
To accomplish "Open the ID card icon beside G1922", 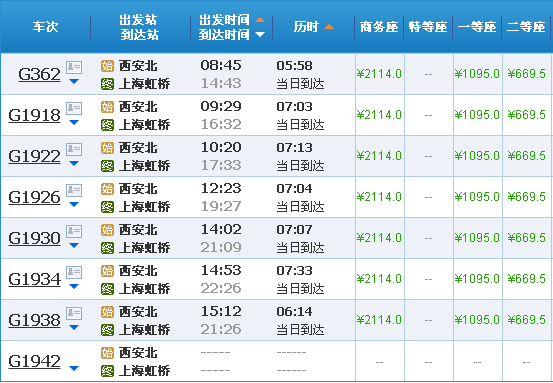I will coord(74,149).
